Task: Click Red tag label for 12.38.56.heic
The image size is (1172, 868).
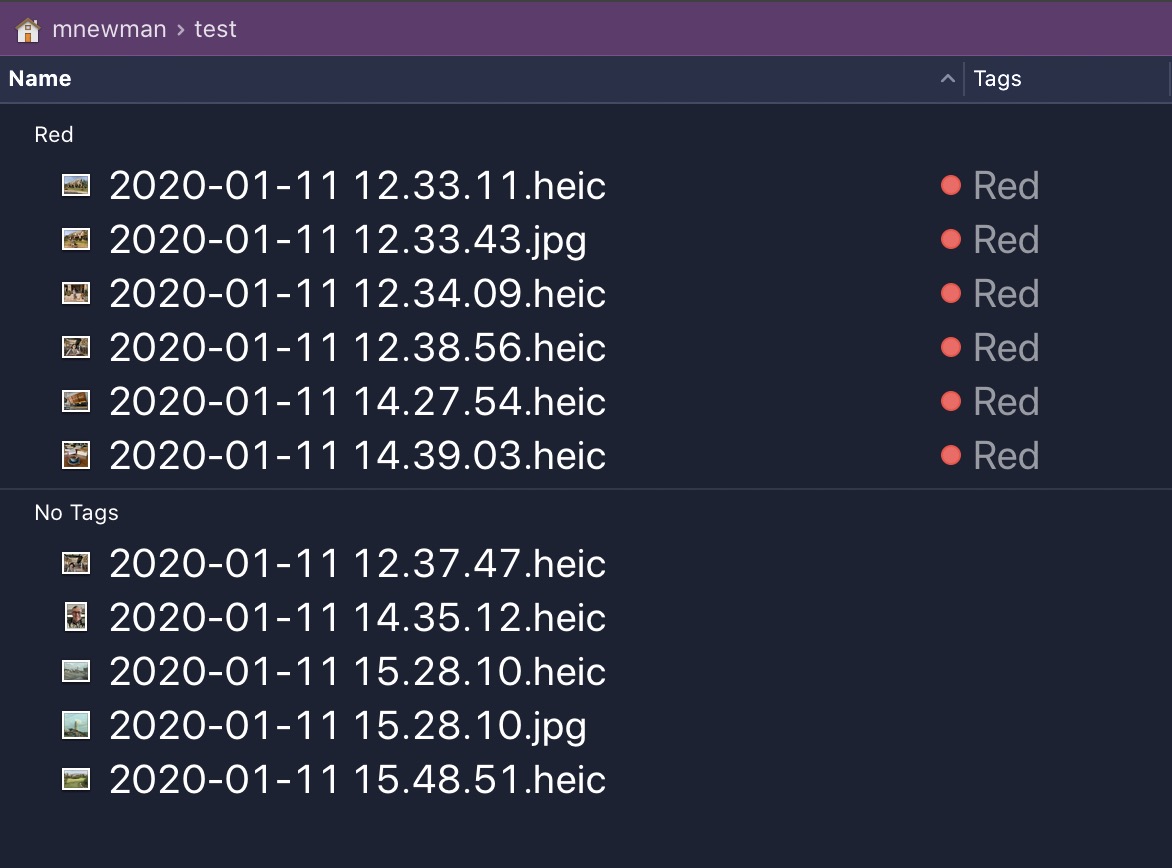Action: (x=1006, y=348)
